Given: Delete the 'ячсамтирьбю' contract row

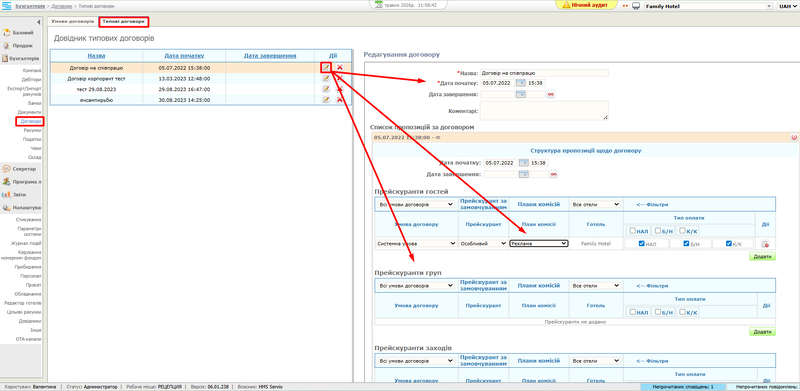Looking at the screenshot, I should pos(339,100).
